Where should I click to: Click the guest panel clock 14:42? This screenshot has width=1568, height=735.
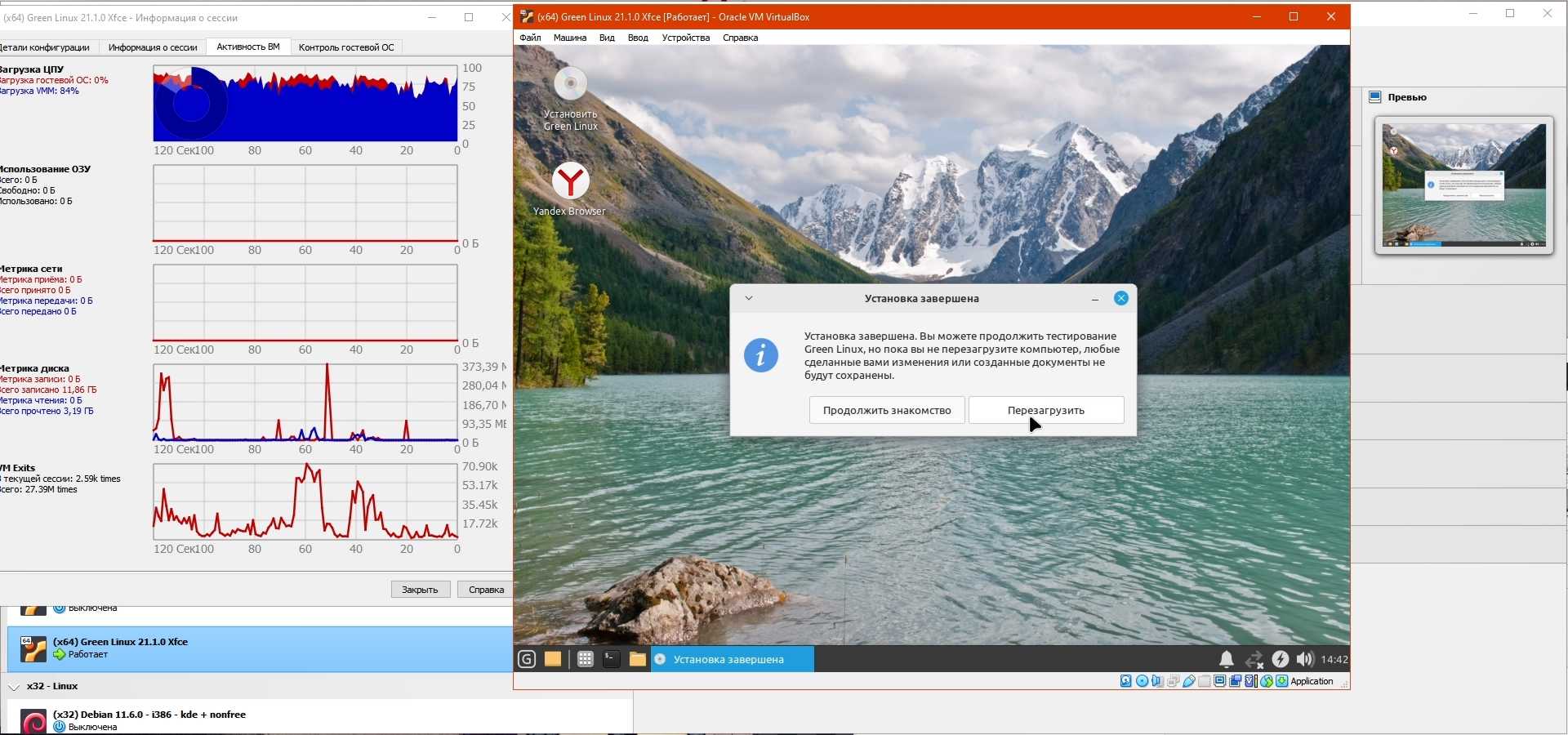pos(1334,659)
